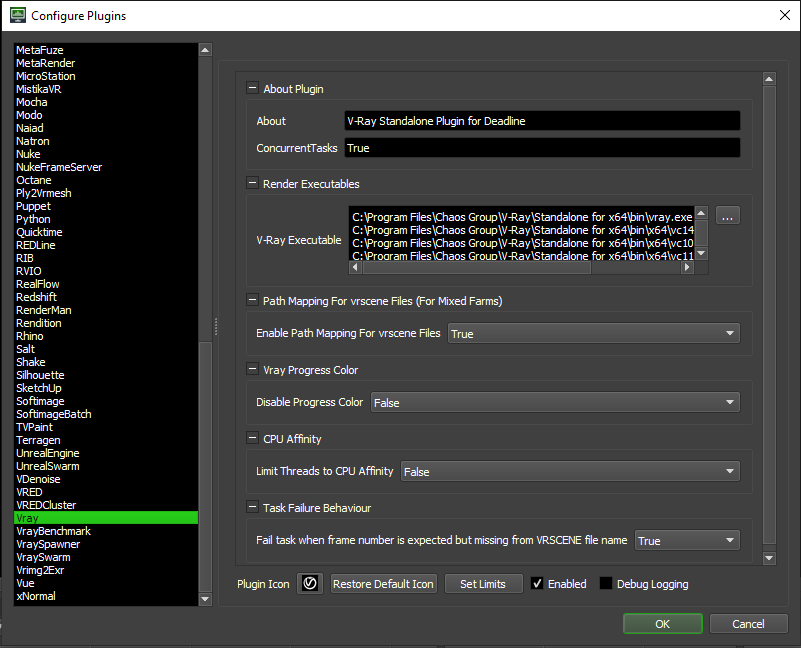The width and height of the screenshot is (801, 648).
Task: Open the Limit Threads to CPU Affinity dropdown
Action: click(570, 471)
